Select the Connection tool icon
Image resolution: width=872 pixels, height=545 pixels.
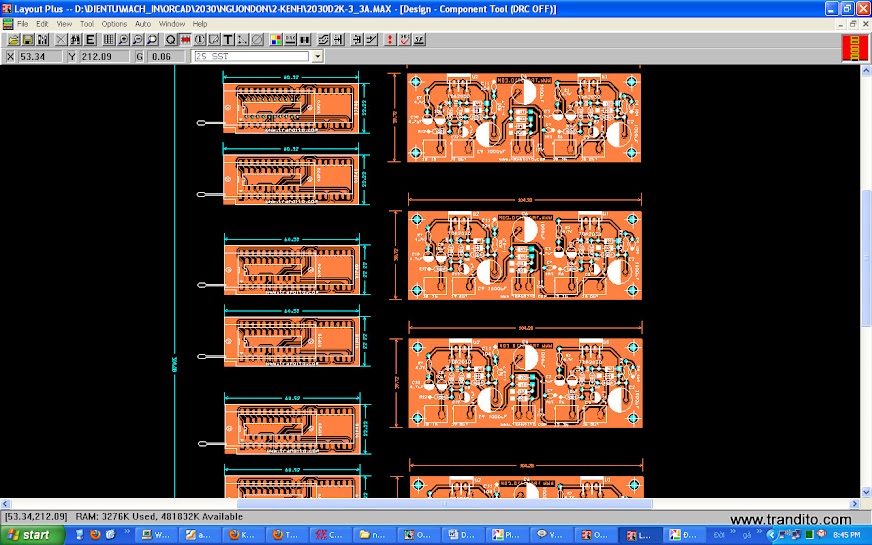pyautogui.click(x=243, y=39)
